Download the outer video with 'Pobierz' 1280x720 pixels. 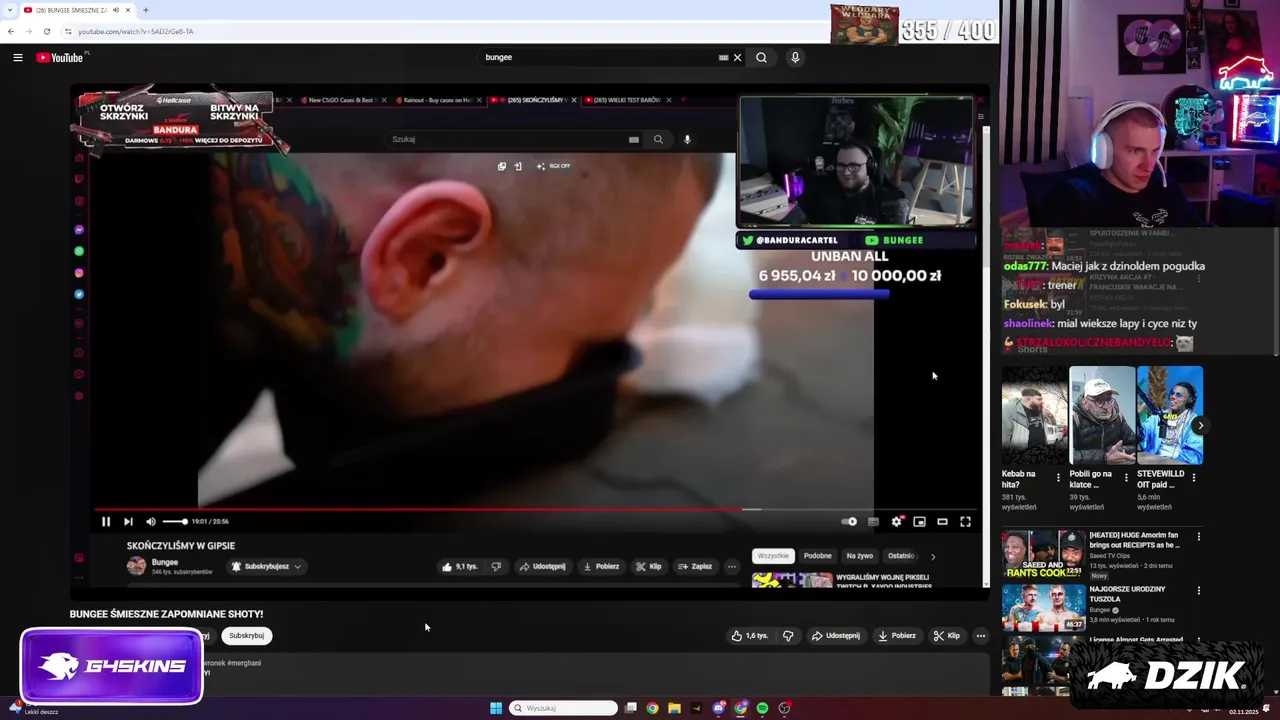click(x=897, y=636)
